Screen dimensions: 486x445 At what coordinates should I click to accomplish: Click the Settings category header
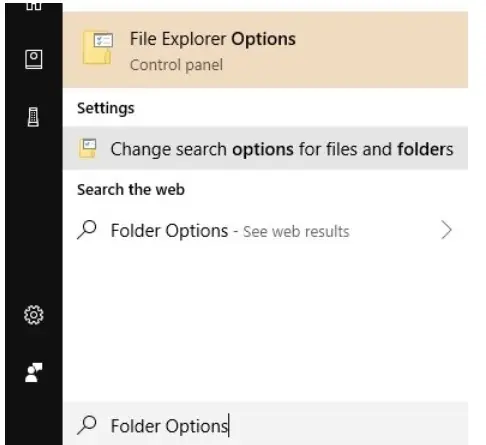point(106,108)
